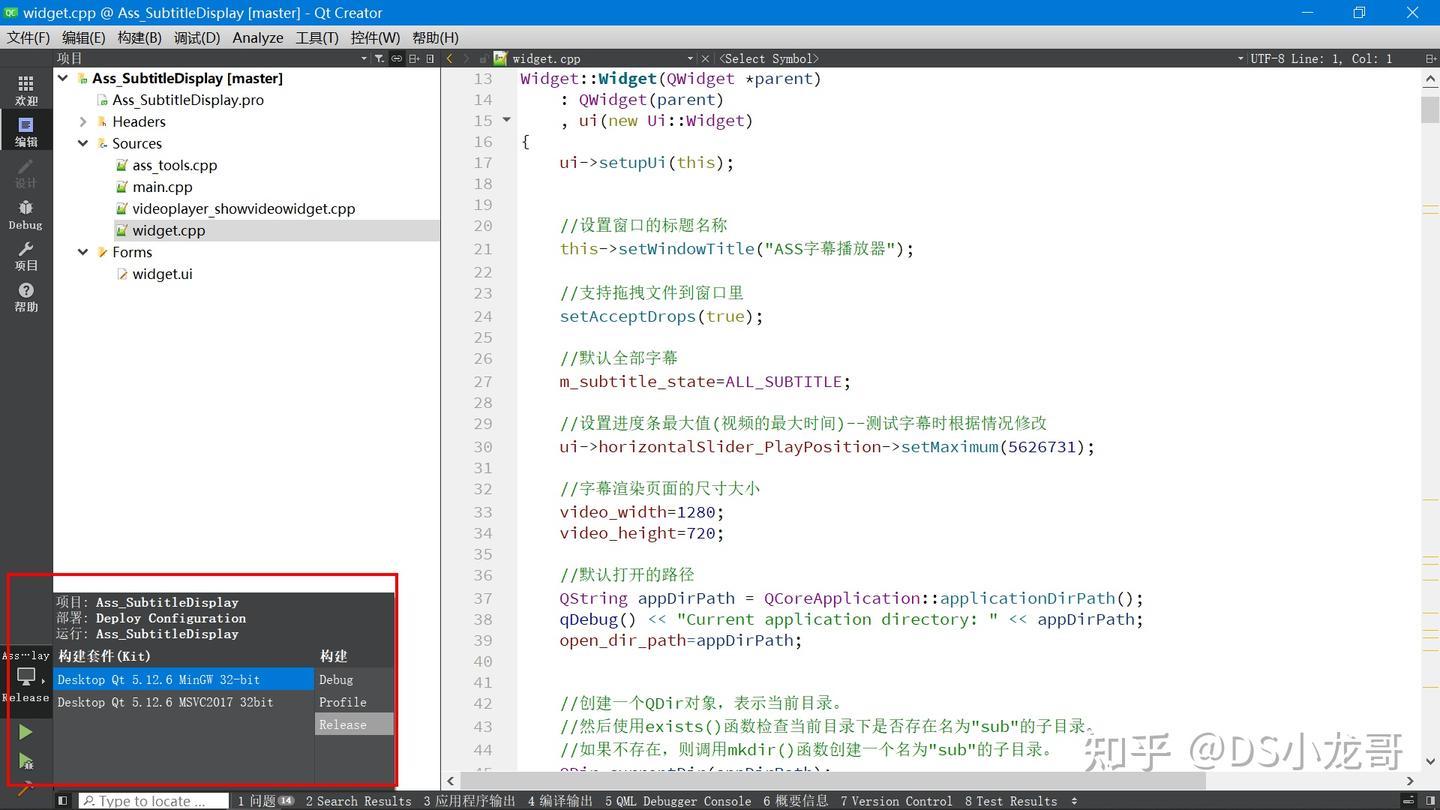Collapse the Sources folder
The height and width of the screenshot is (810, 1440).
point(84,144)
